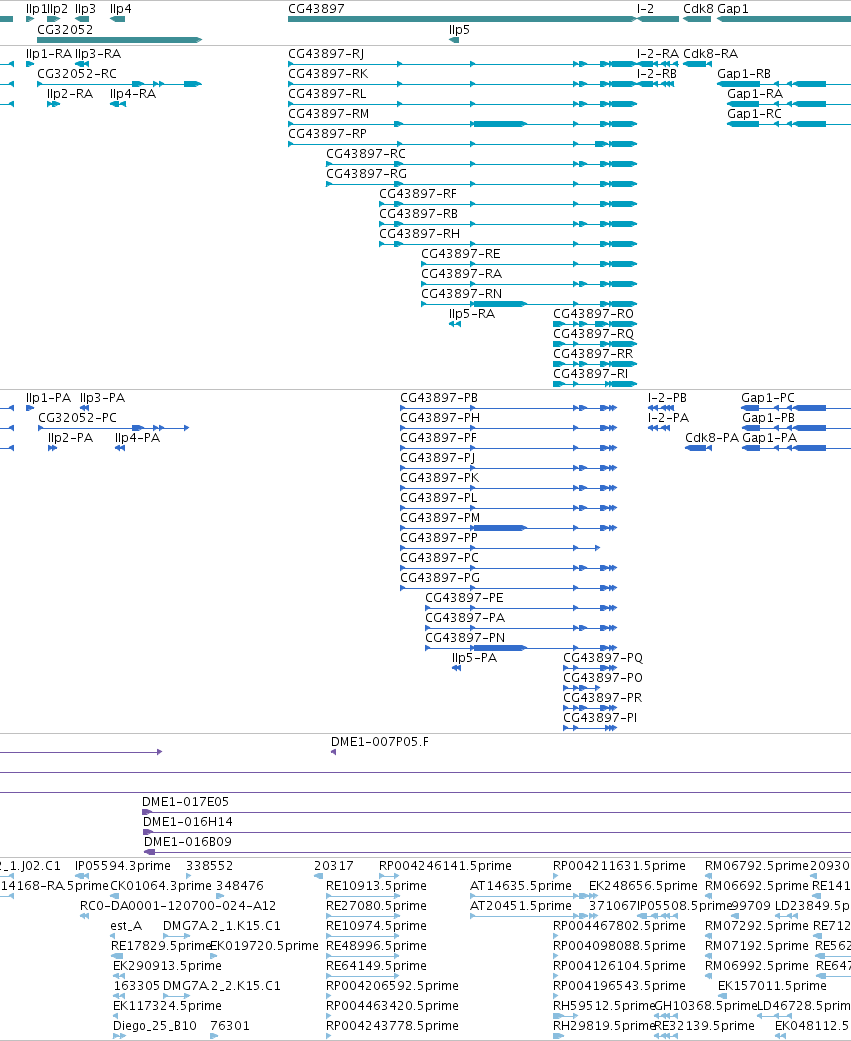Viewport: 851px width, 1041px height.
Task: Click the Ilp3 gene label in top track
Action: [85, 9]
